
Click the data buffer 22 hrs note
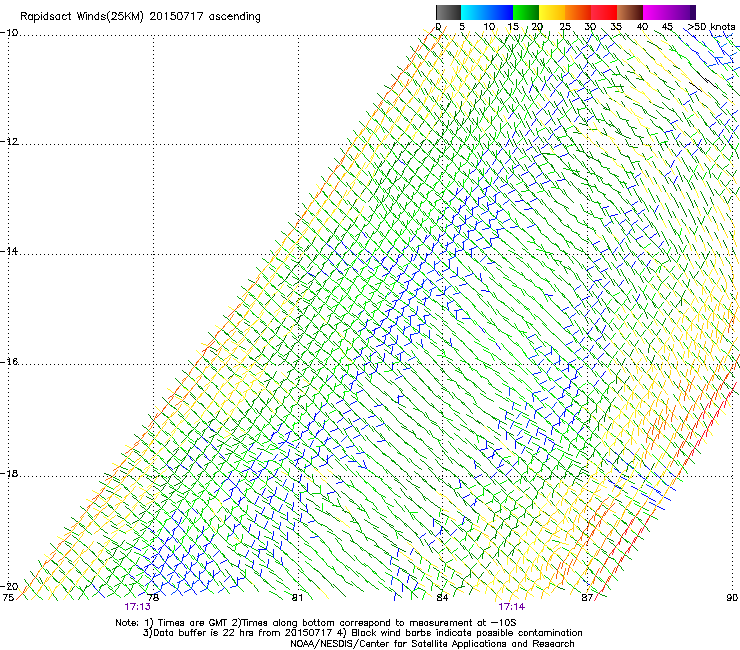pos(362,633)
